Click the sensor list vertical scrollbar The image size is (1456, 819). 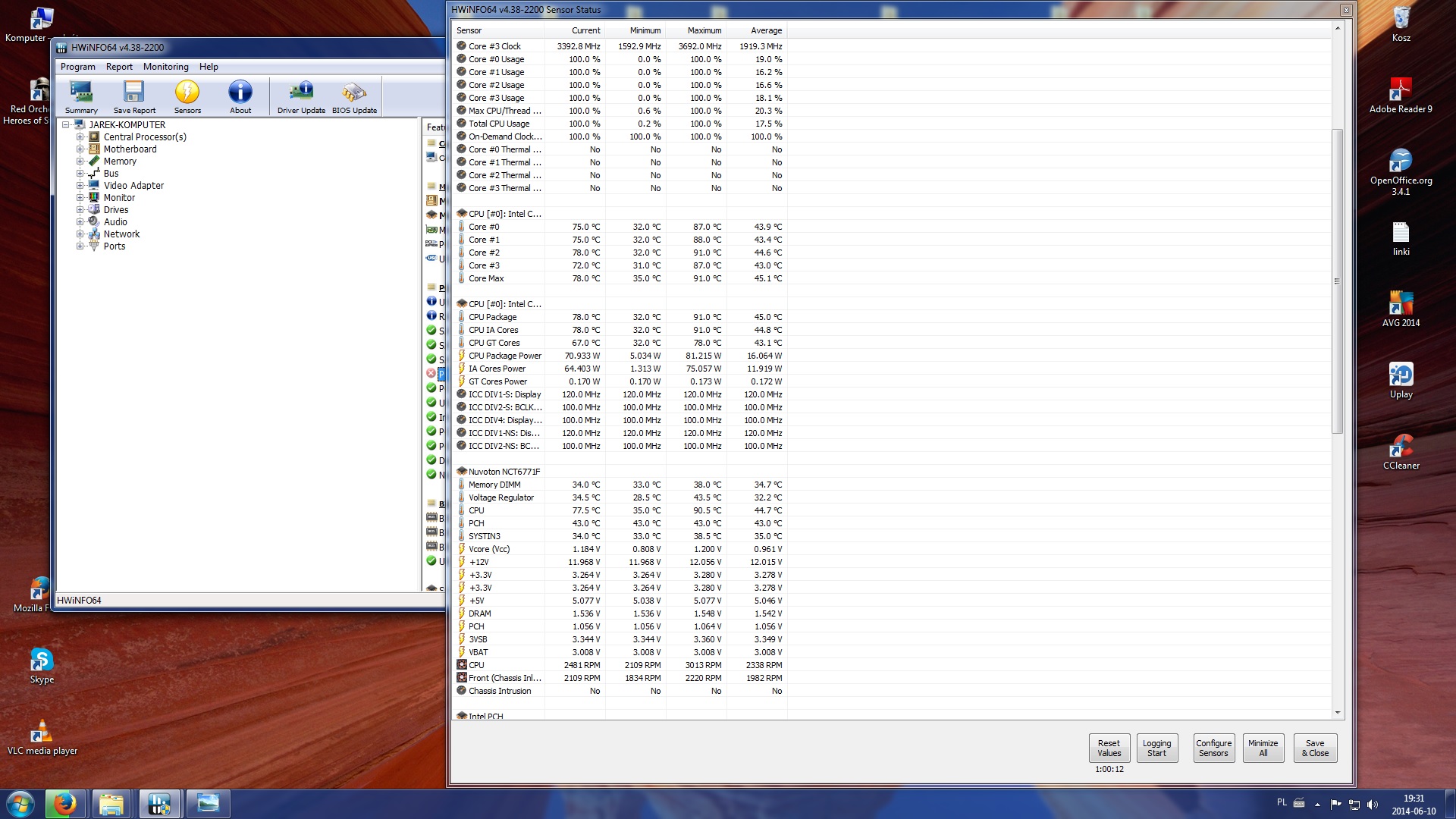coord(1337,281)
